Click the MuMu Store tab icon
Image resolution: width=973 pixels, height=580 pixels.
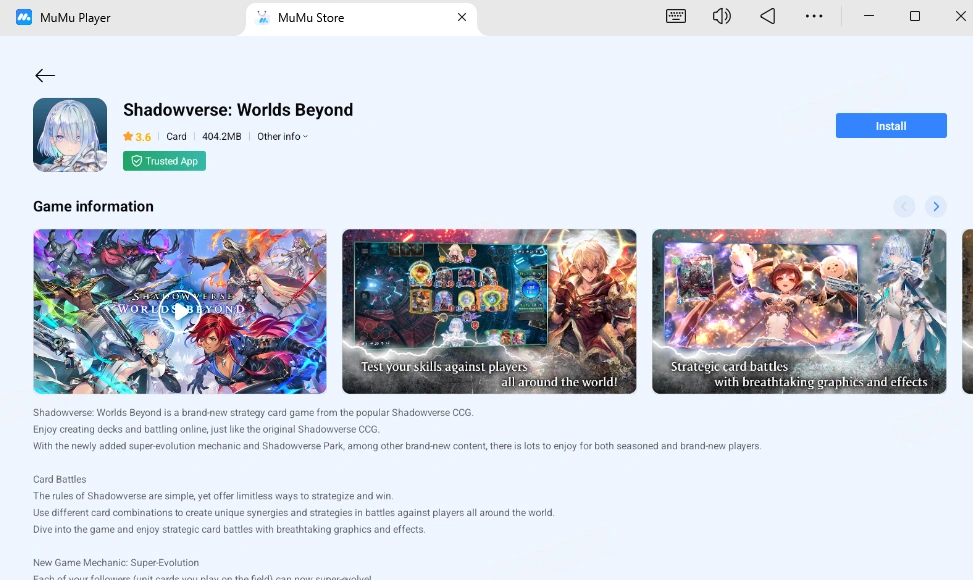coord(262,17)
